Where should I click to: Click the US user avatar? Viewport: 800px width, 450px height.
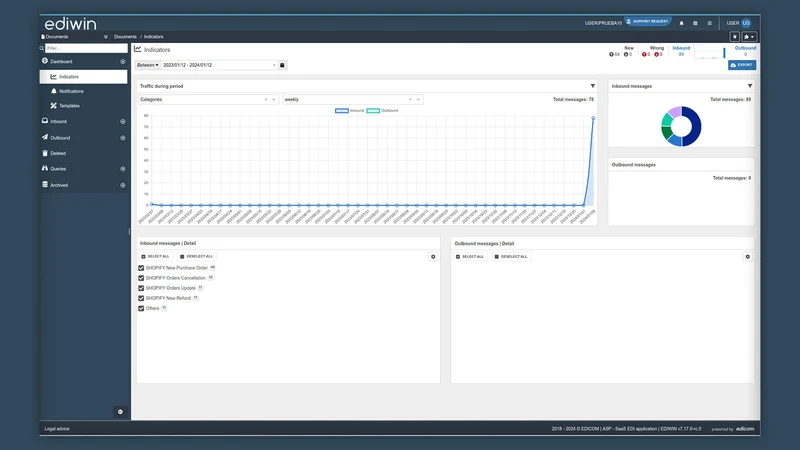tap(746, 23)
